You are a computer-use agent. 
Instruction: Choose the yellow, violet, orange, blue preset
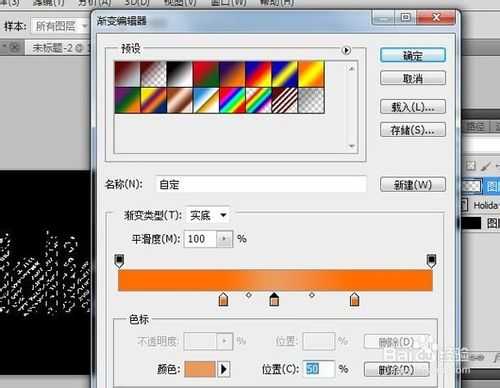[x=153, y=100]
